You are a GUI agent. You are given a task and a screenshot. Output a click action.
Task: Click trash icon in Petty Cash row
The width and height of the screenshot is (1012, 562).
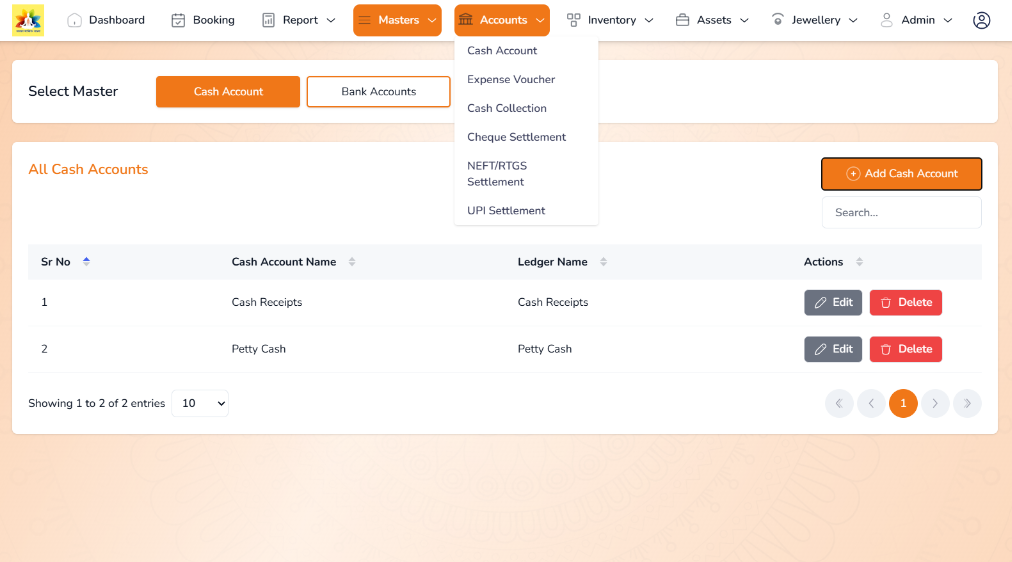tap(886, 349)
